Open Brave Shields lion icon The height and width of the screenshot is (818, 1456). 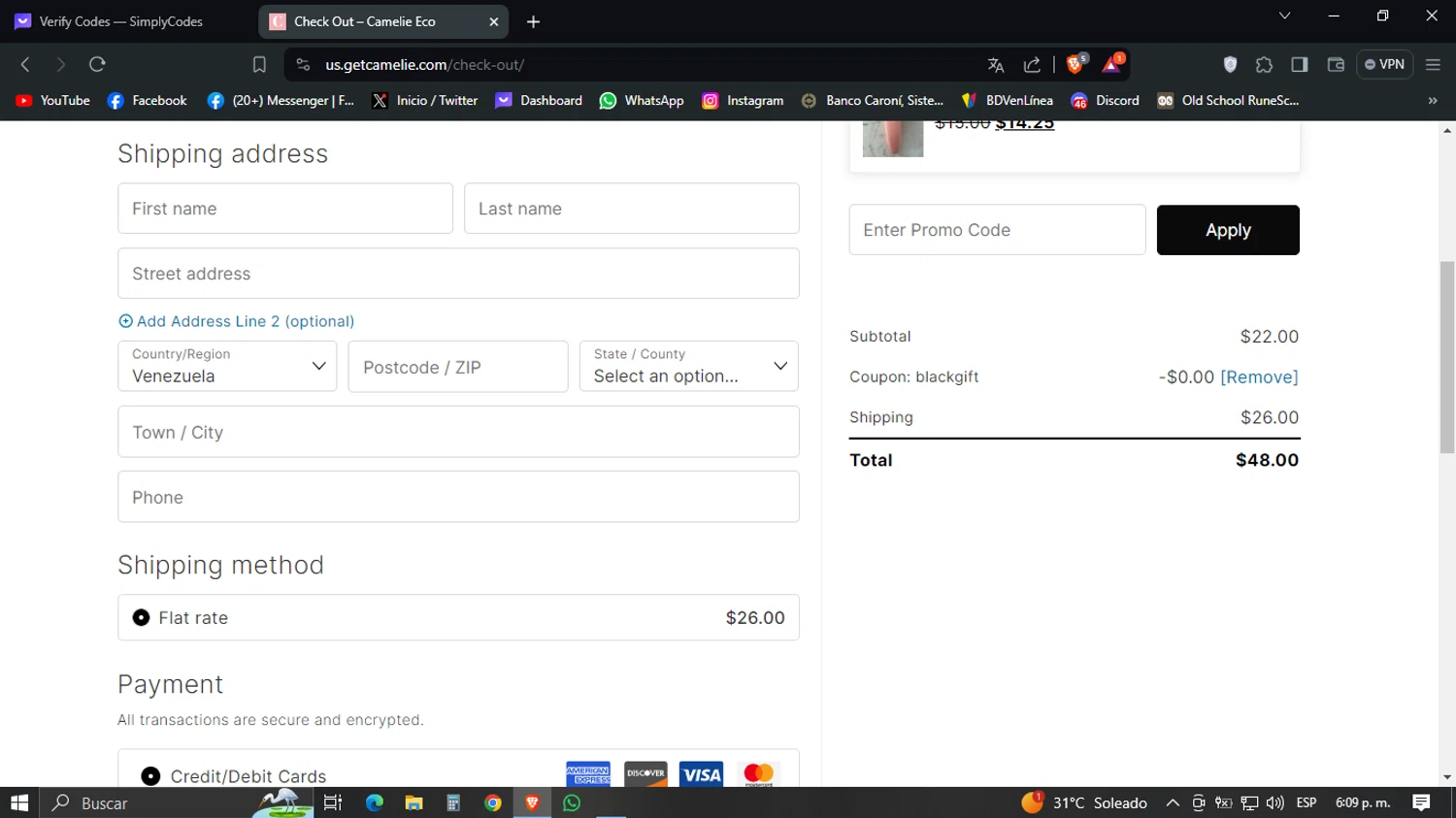pos(1075,64)
